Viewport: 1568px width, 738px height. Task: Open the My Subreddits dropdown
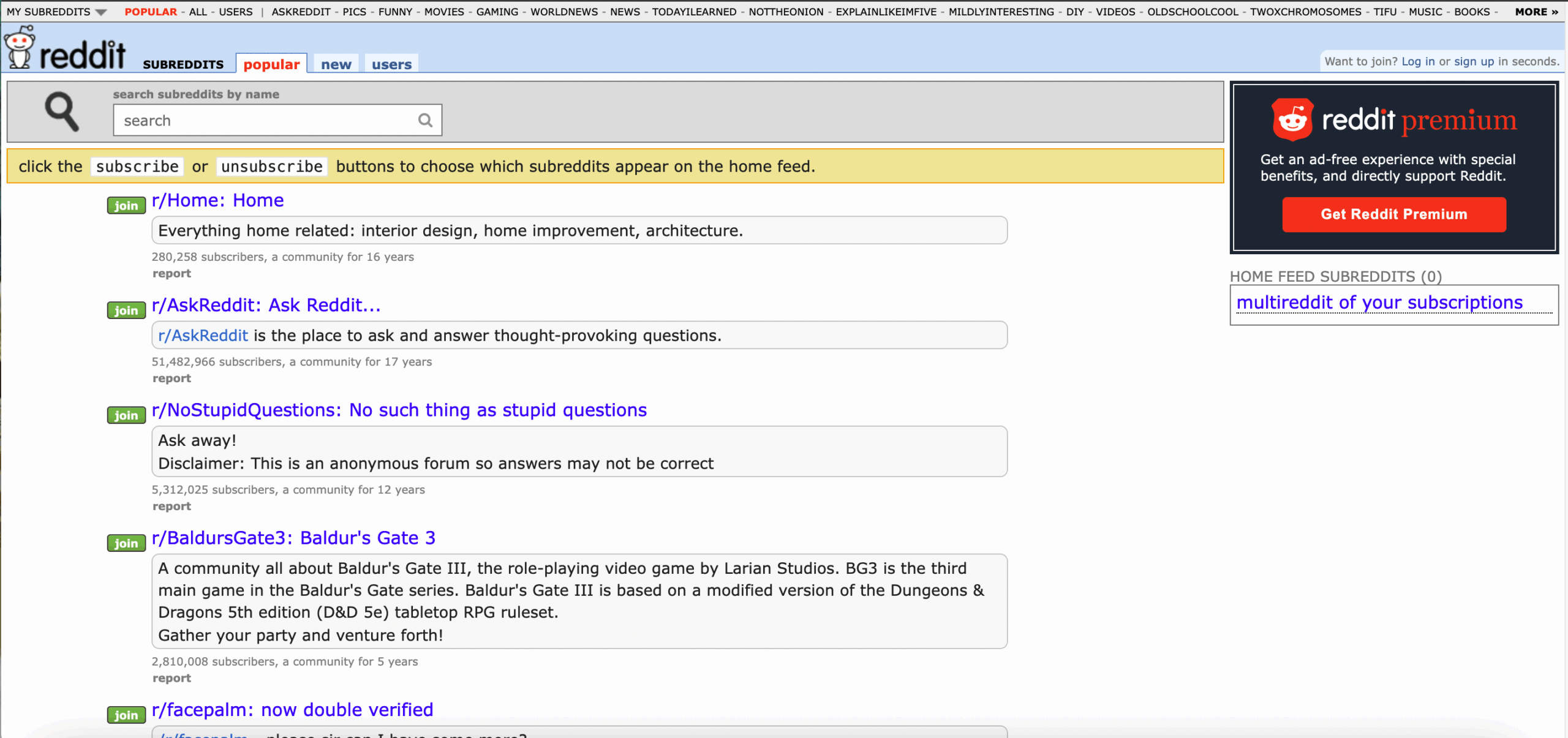click(56, 12)
